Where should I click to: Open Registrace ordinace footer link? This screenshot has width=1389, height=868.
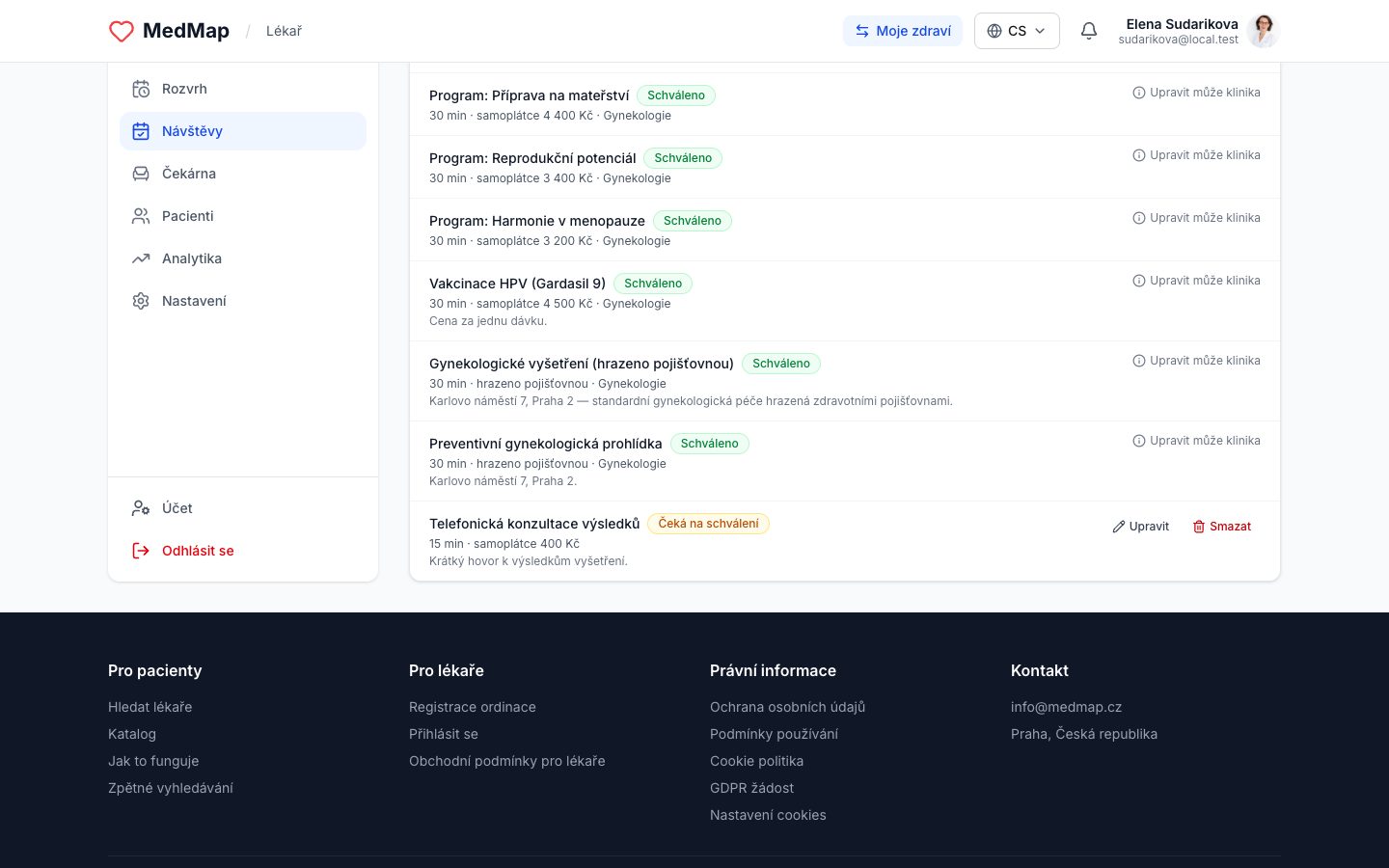pos(473,707)
